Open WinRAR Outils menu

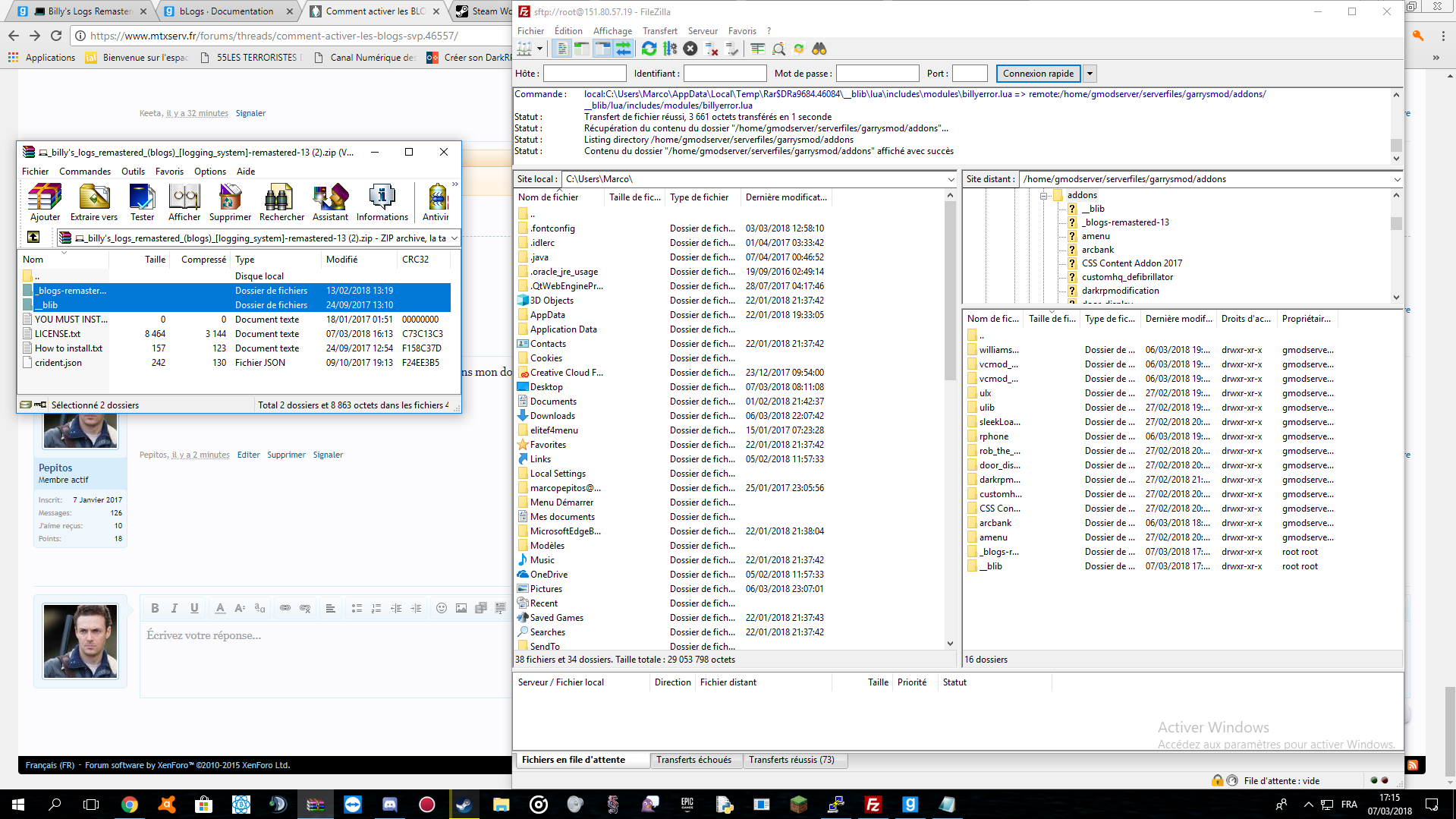133,172
